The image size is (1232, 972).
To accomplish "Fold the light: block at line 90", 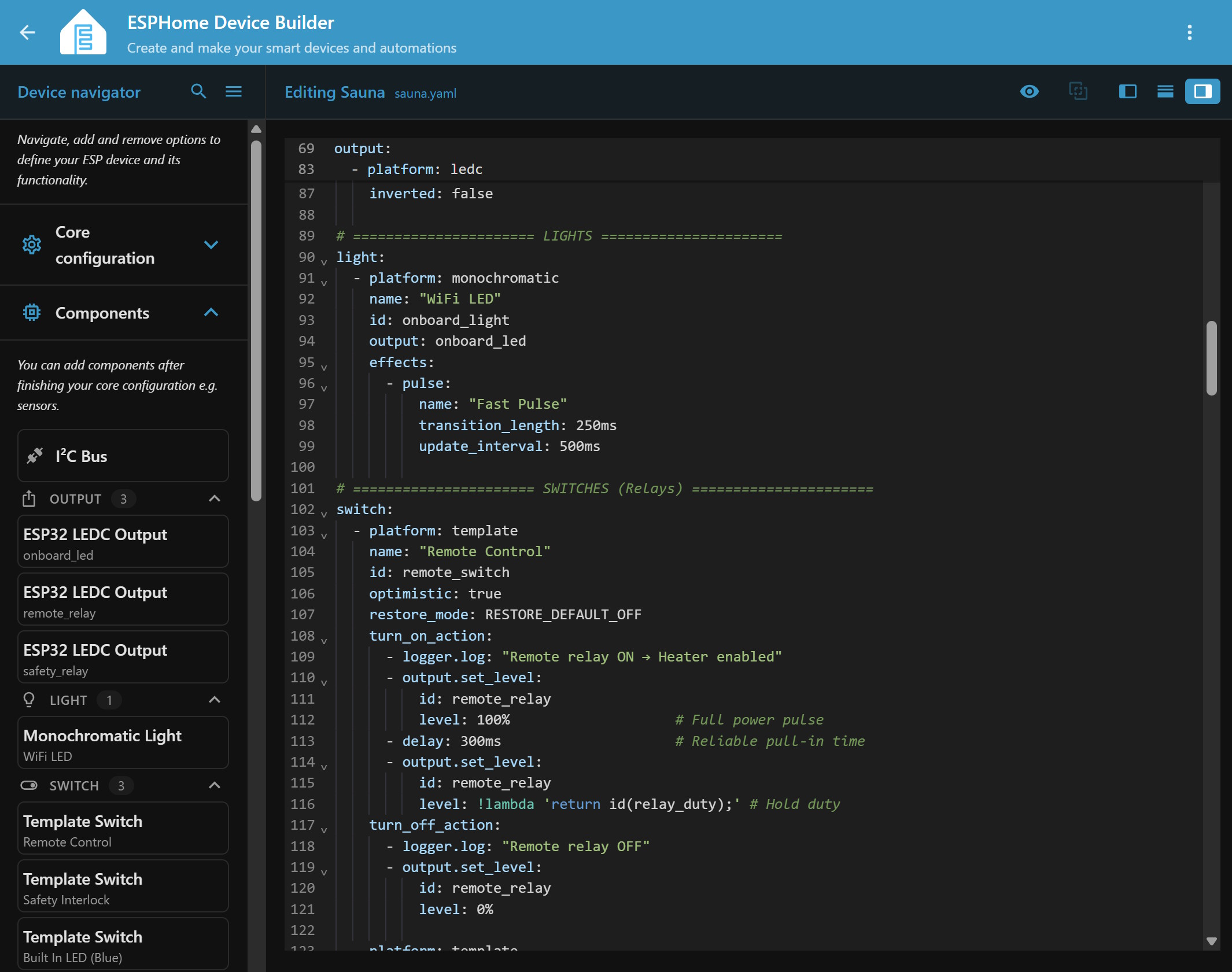I will click(324, 262).
